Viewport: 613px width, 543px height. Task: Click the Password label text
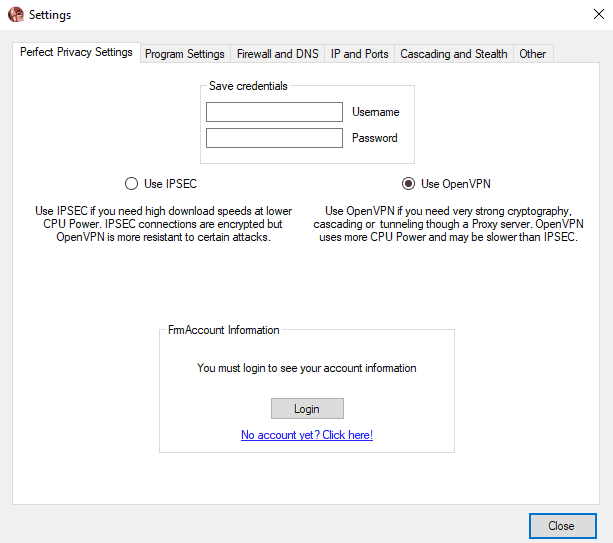coord(374,138)
